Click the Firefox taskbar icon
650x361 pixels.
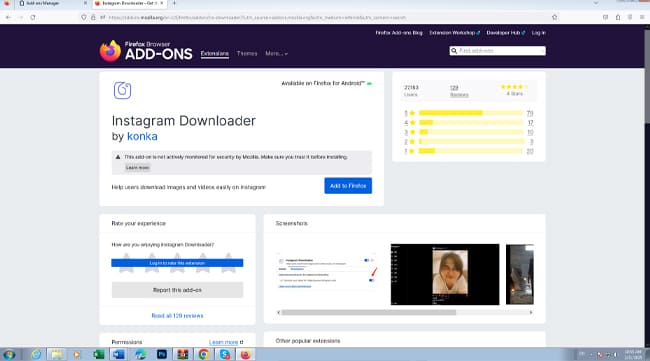click(x=246, y=354)
